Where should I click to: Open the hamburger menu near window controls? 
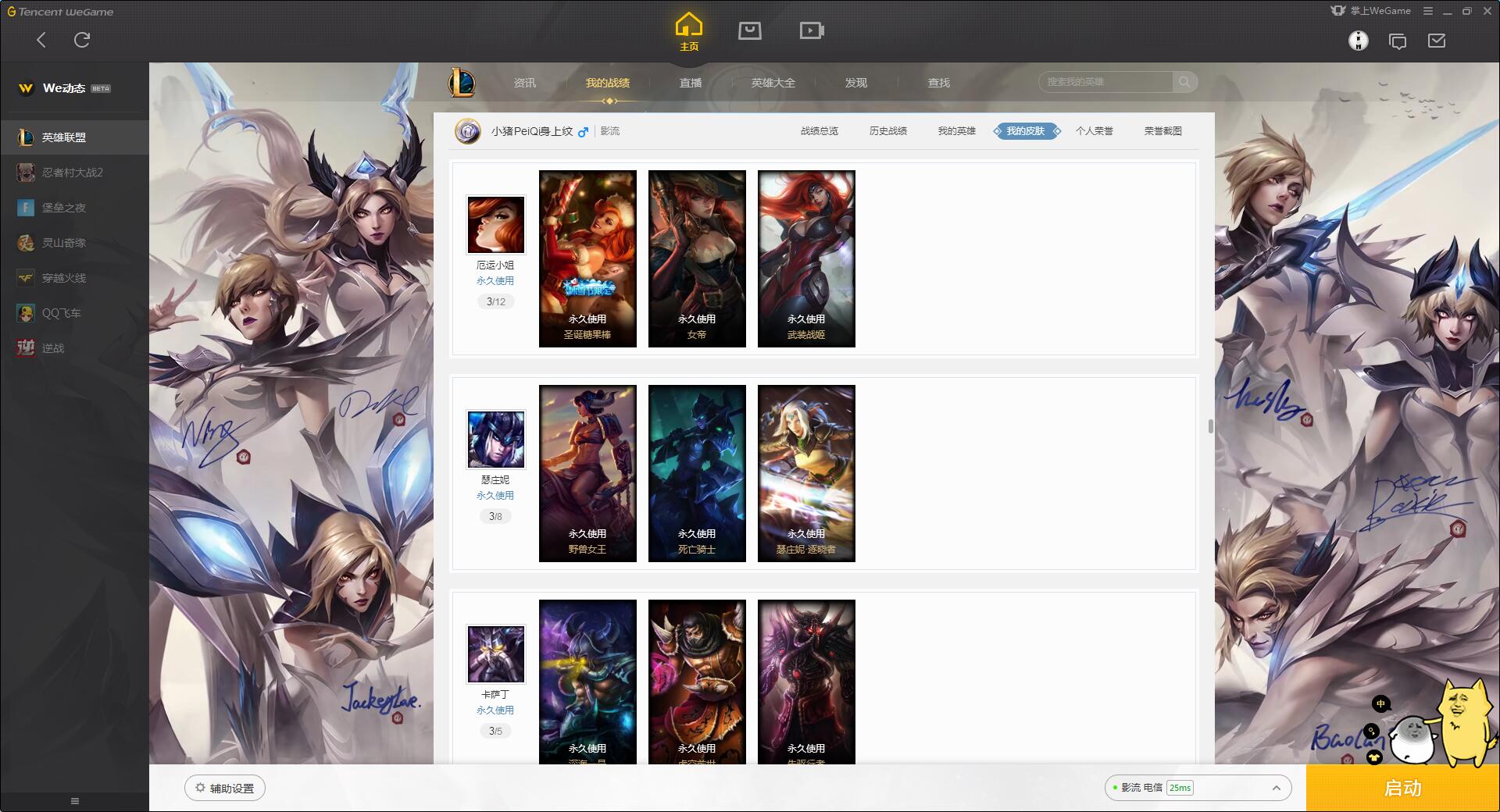coord(1428,11)
